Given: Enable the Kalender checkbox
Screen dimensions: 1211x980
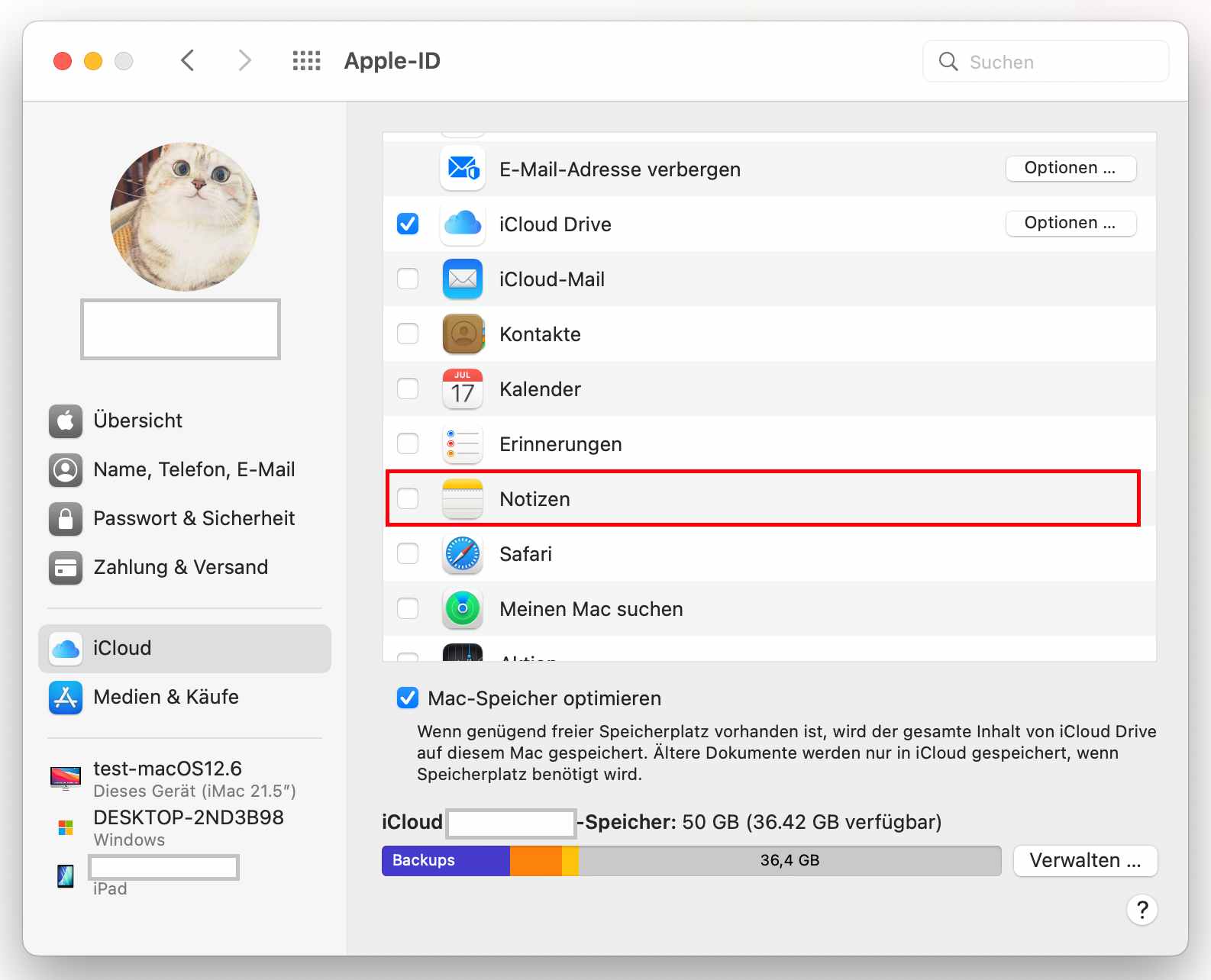Looking at the screenshot, I should 408,388.
